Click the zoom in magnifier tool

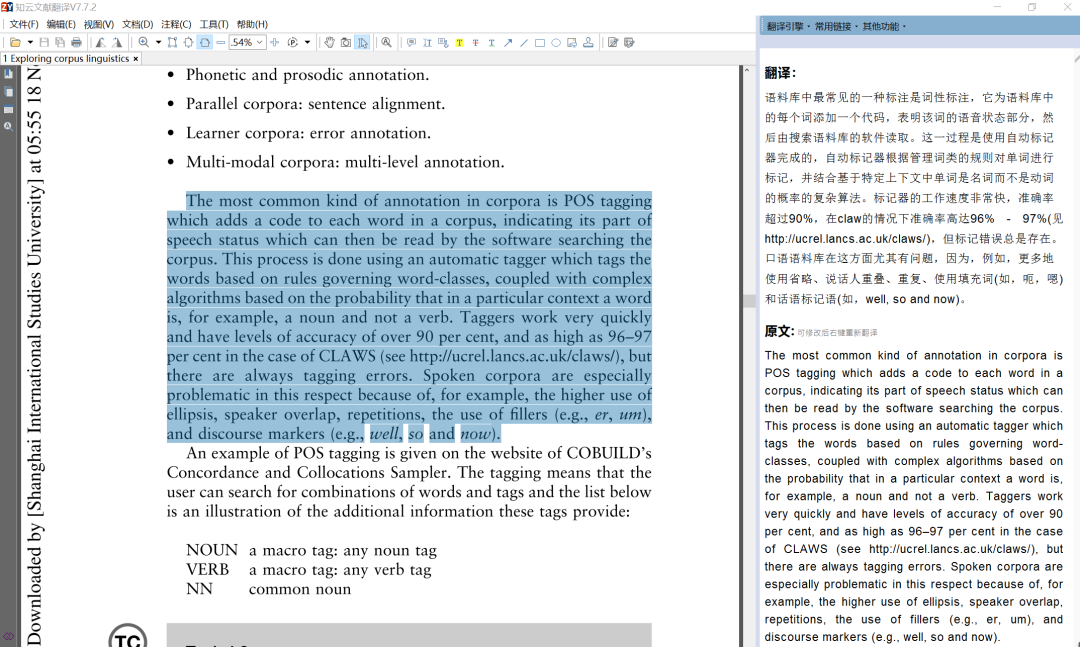click(x=143, y=43)
